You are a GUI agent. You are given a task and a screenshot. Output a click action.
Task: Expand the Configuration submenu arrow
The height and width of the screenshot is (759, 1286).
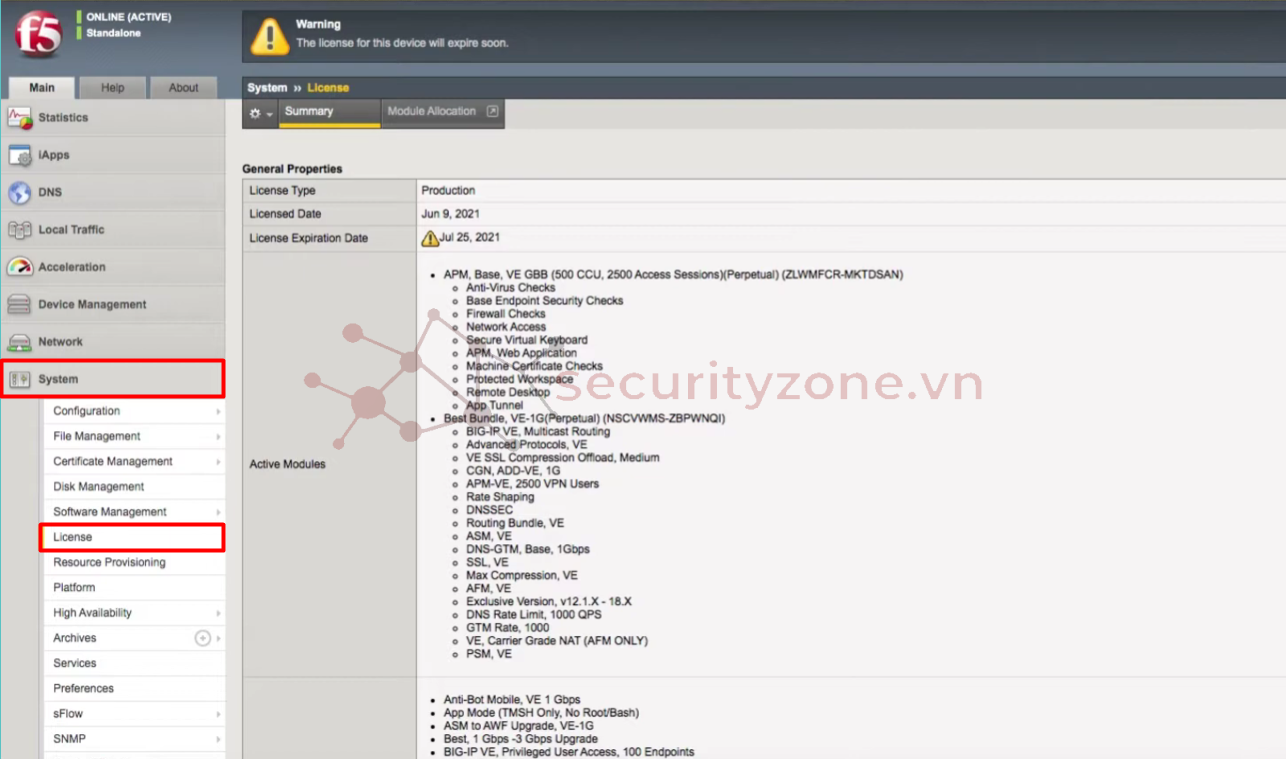coord(218,411)
